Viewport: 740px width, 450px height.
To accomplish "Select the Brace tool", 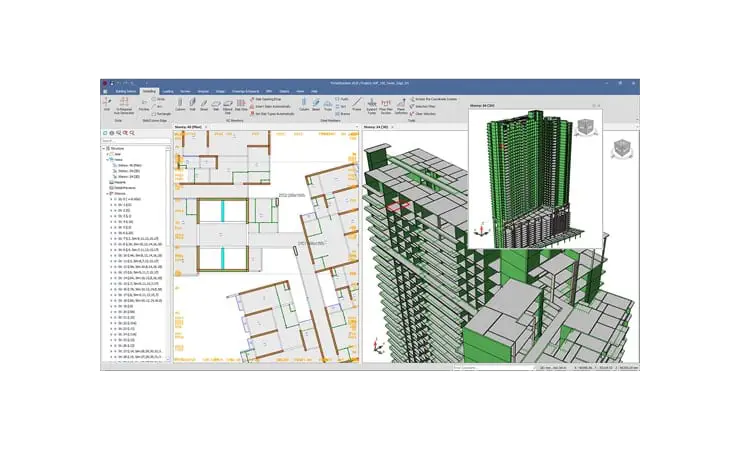I will coord(343,114).
